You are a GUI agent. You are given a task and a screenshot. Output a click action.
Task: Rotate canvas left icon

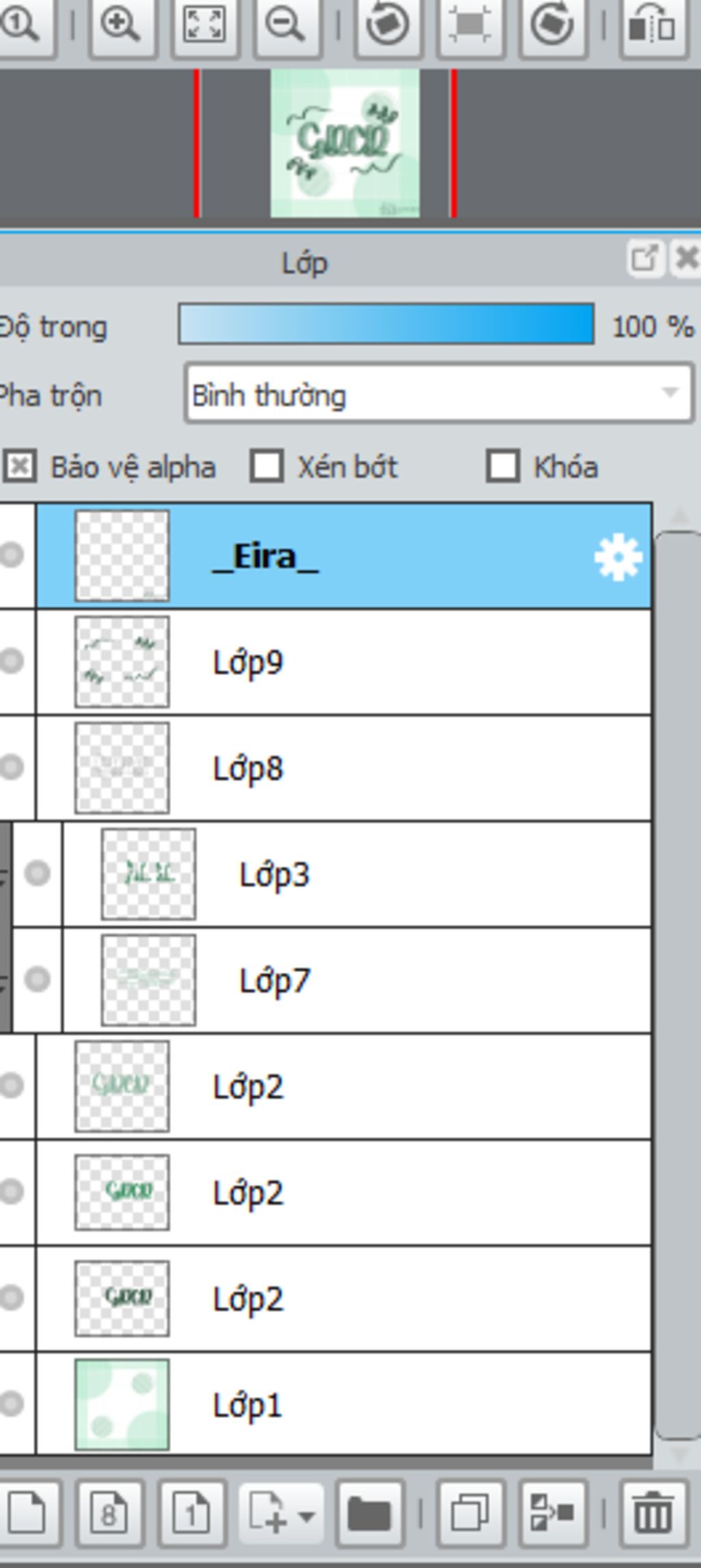[x=387, y=25]
